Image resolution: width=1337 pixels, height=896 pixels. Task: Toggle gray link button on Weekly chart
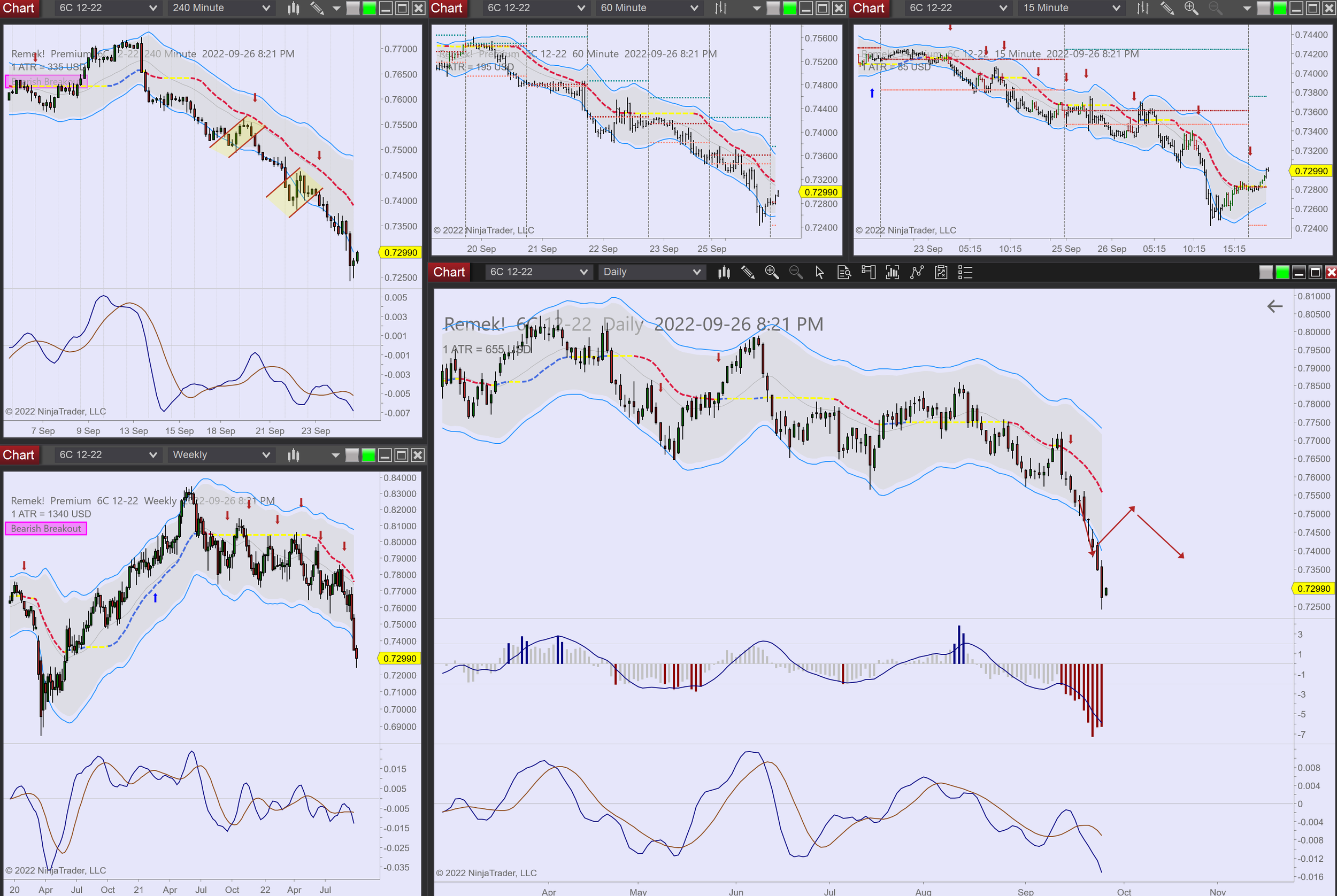[x=352, y=455]
